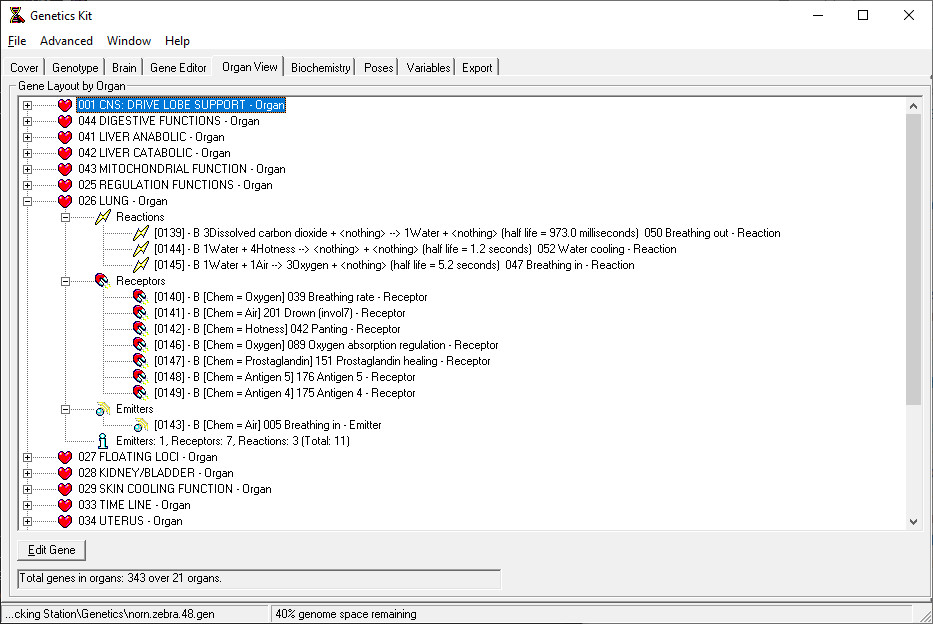Expand the 044 DIGESTIVE FUNCTIONS organ
Viewport: 933px width, 624px height.
(27, 121)
